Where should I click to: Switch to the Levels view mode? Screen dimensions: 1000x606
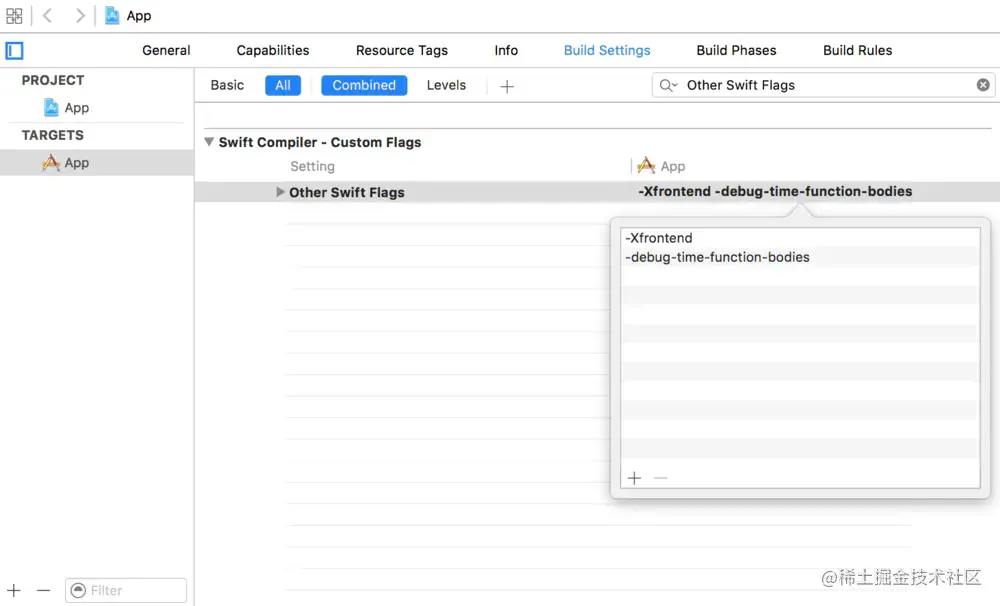point(446,85)
